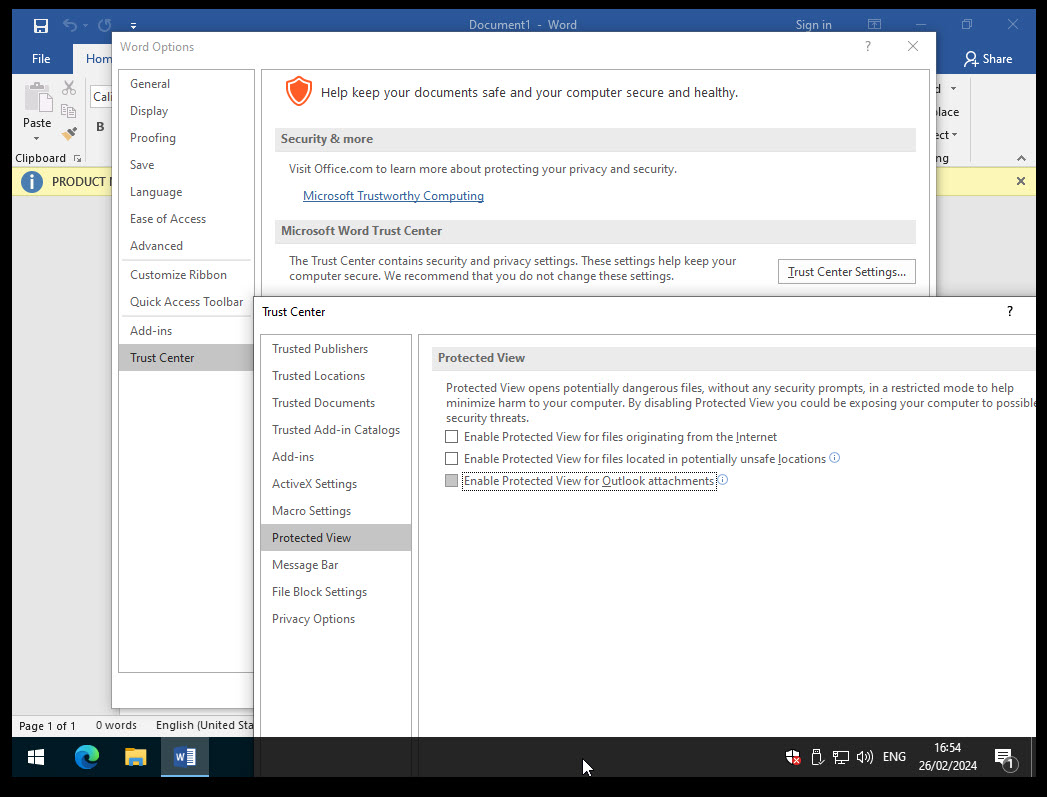Enable Protected View for Internet files
Image resolution: width=1047 pixels, height=797 pixels.
(451, 436)
